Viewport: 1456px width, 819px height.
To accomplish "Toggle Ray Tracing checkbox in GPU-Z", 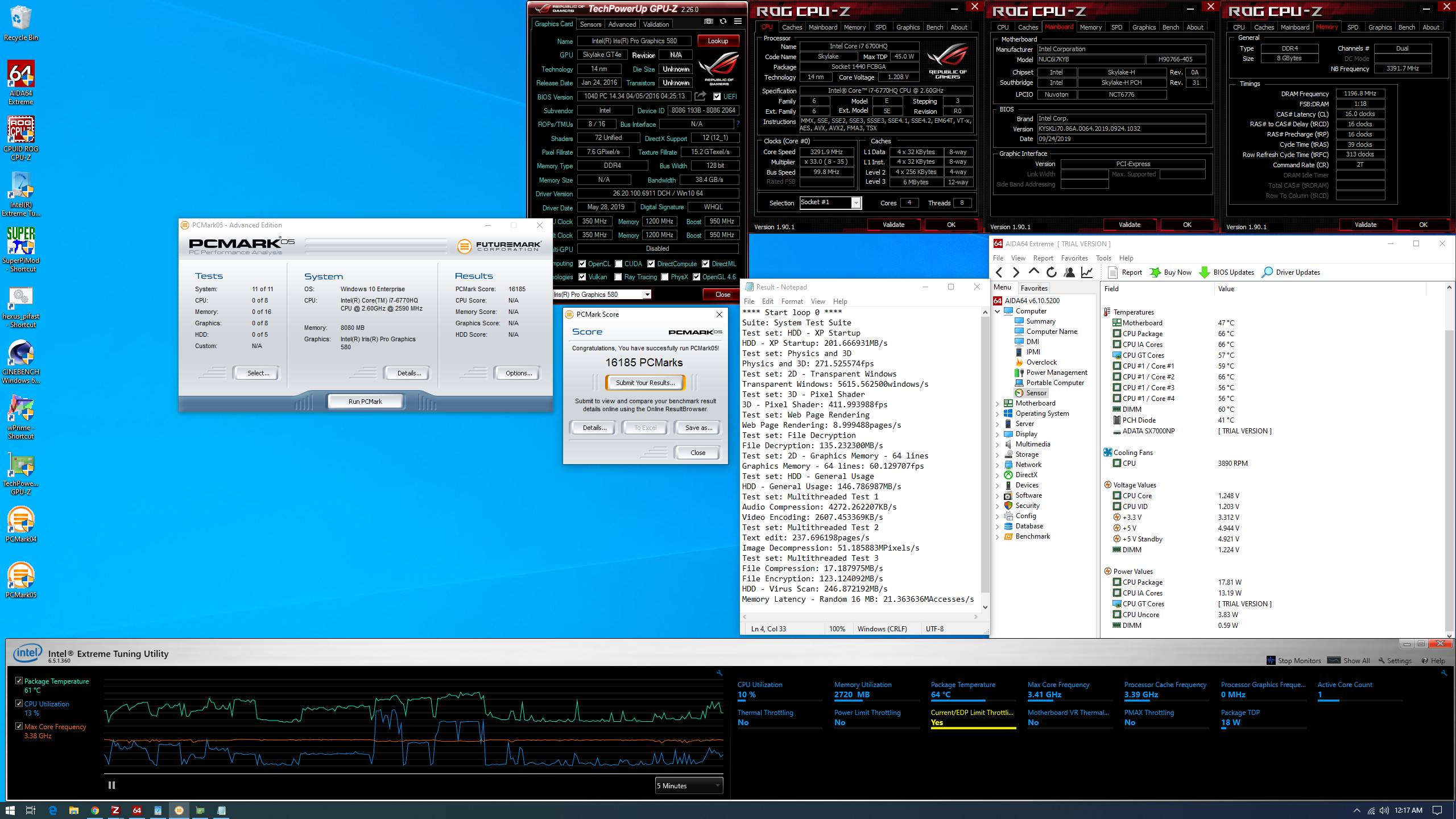I will (618, 277).
